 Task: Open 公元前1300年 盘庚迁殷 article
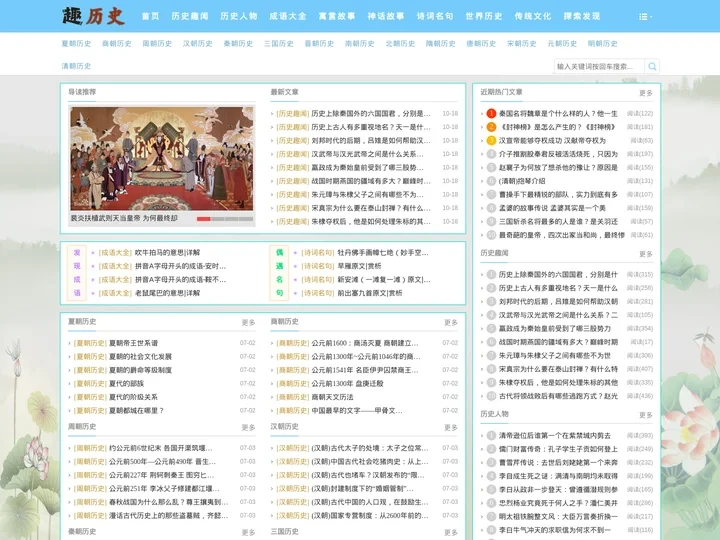click(x=347, y=383)
